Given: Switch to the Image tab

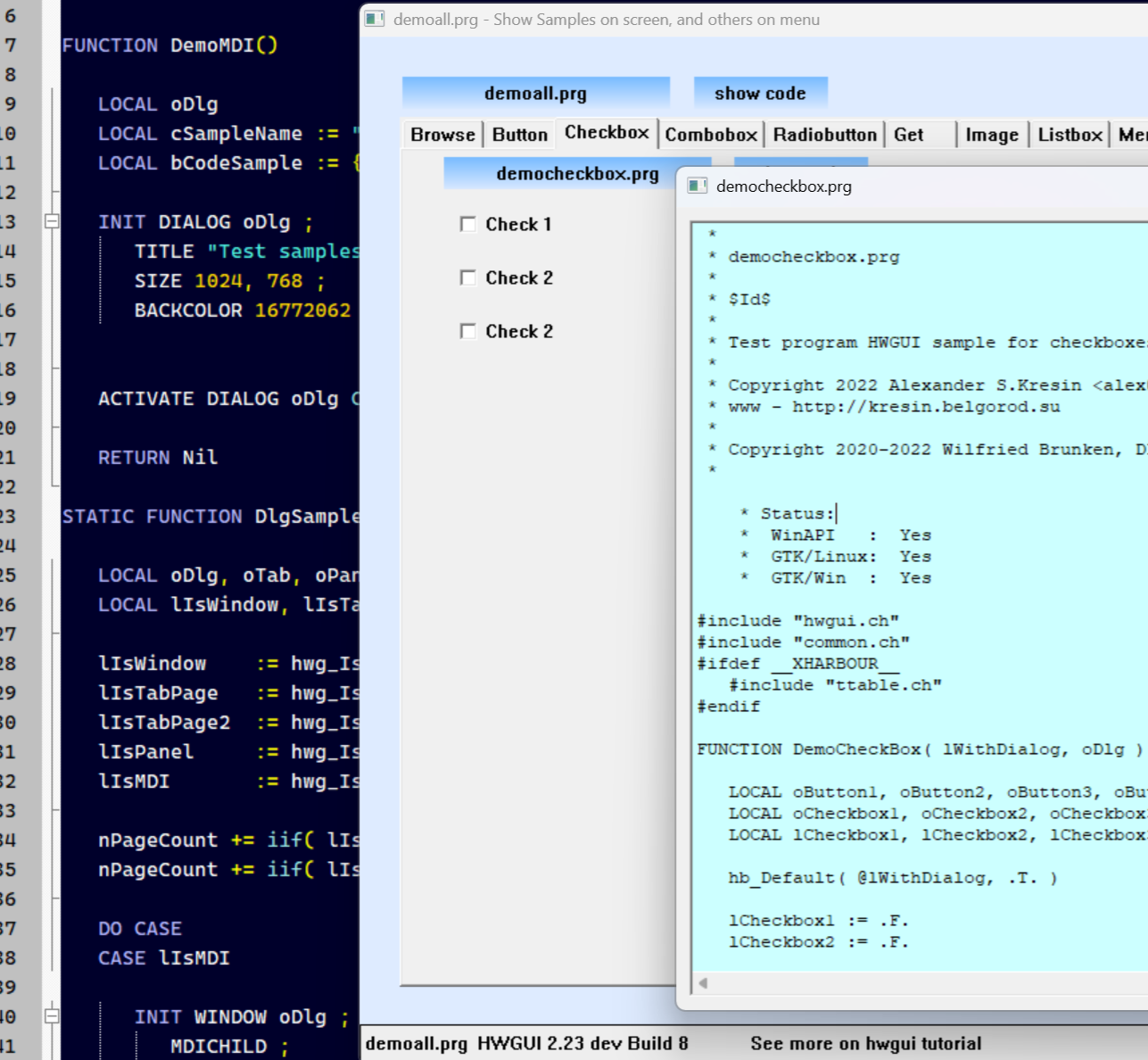Looking at the screenshot, I should point(992,135).
